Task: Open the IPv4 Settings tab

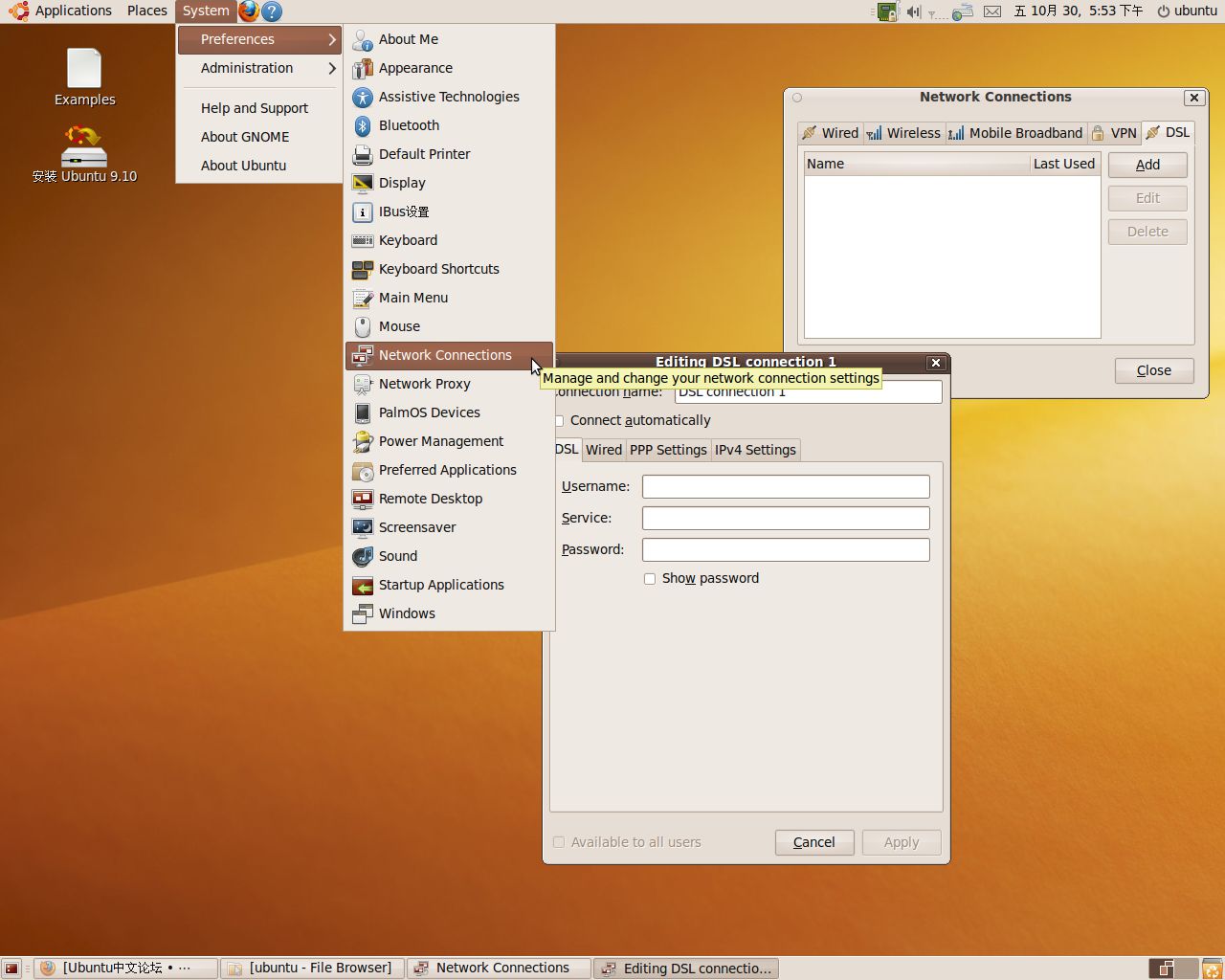Action: (x=755, y=450)
